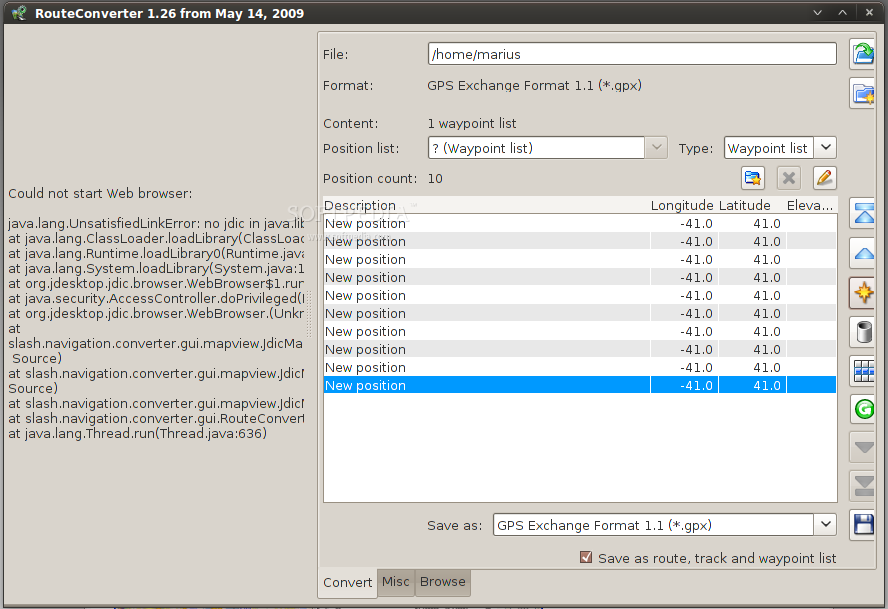
Task: Switch to the Misc tab
Action: tap(395, 582)
